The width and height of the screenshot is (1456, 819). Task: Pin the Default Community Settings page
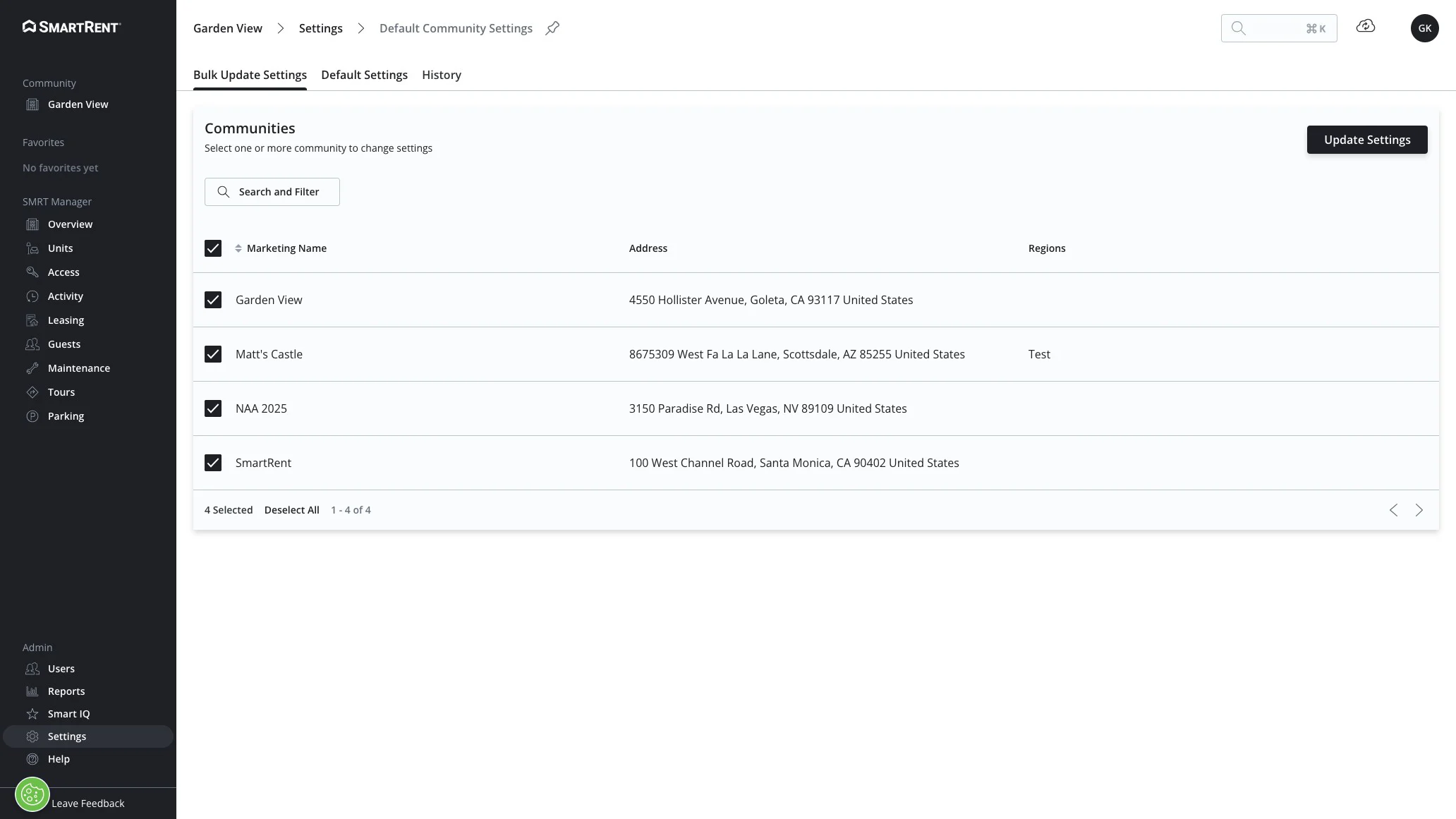pyautogui.click(x=552, y=28)
